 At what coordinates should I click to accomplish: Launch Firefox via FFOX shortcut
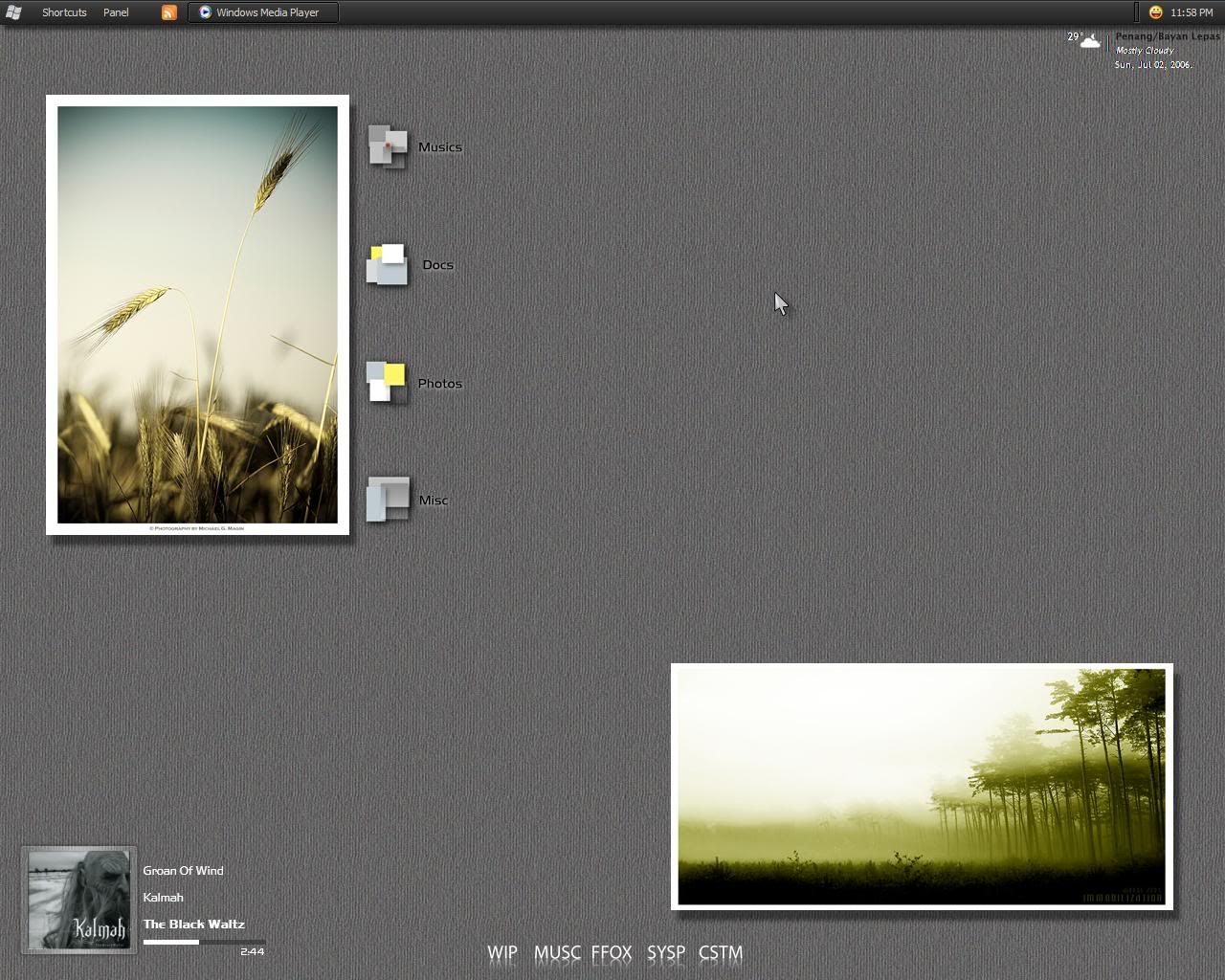click(x=612, y=952)
